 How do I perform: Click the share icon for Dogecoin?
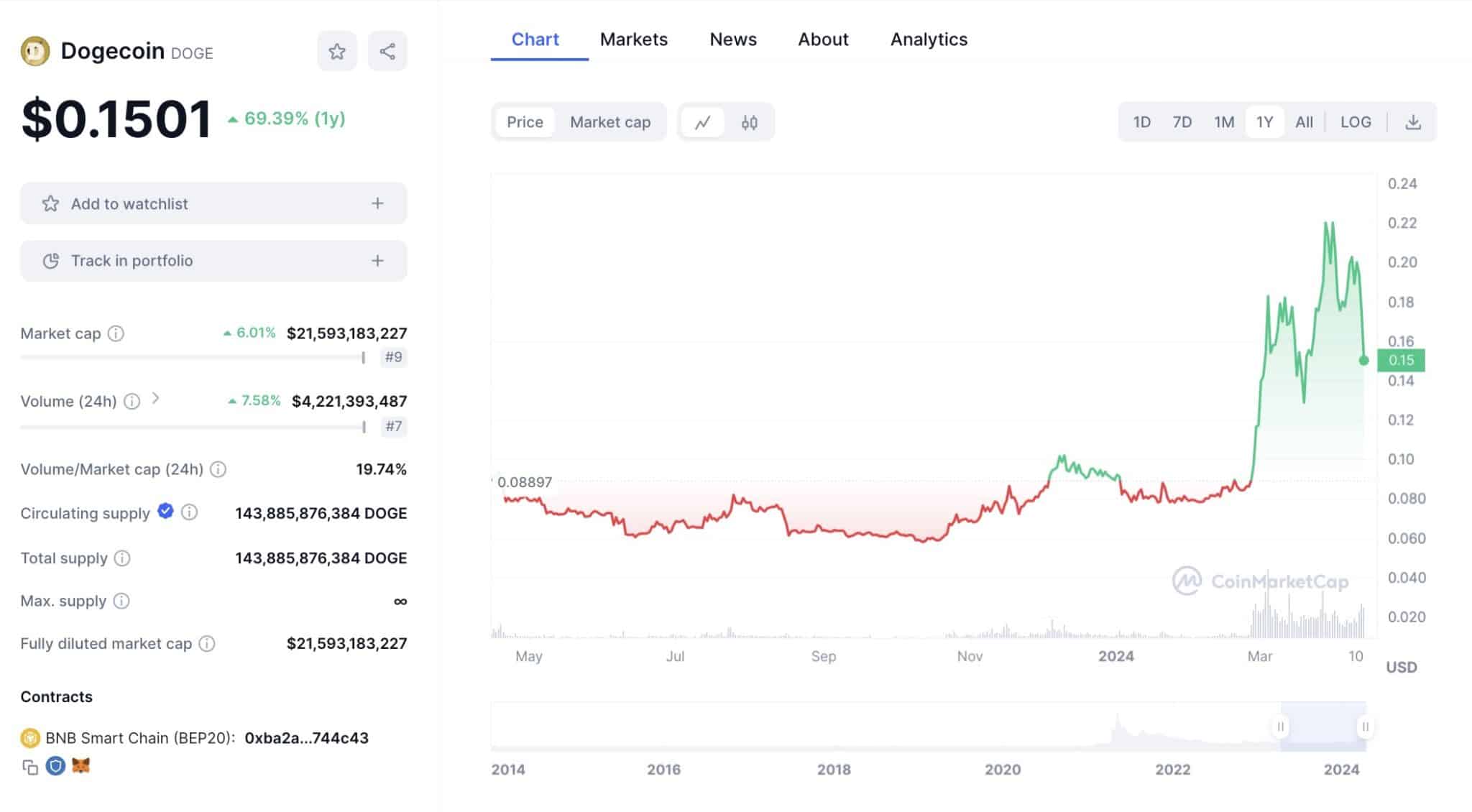386,51
